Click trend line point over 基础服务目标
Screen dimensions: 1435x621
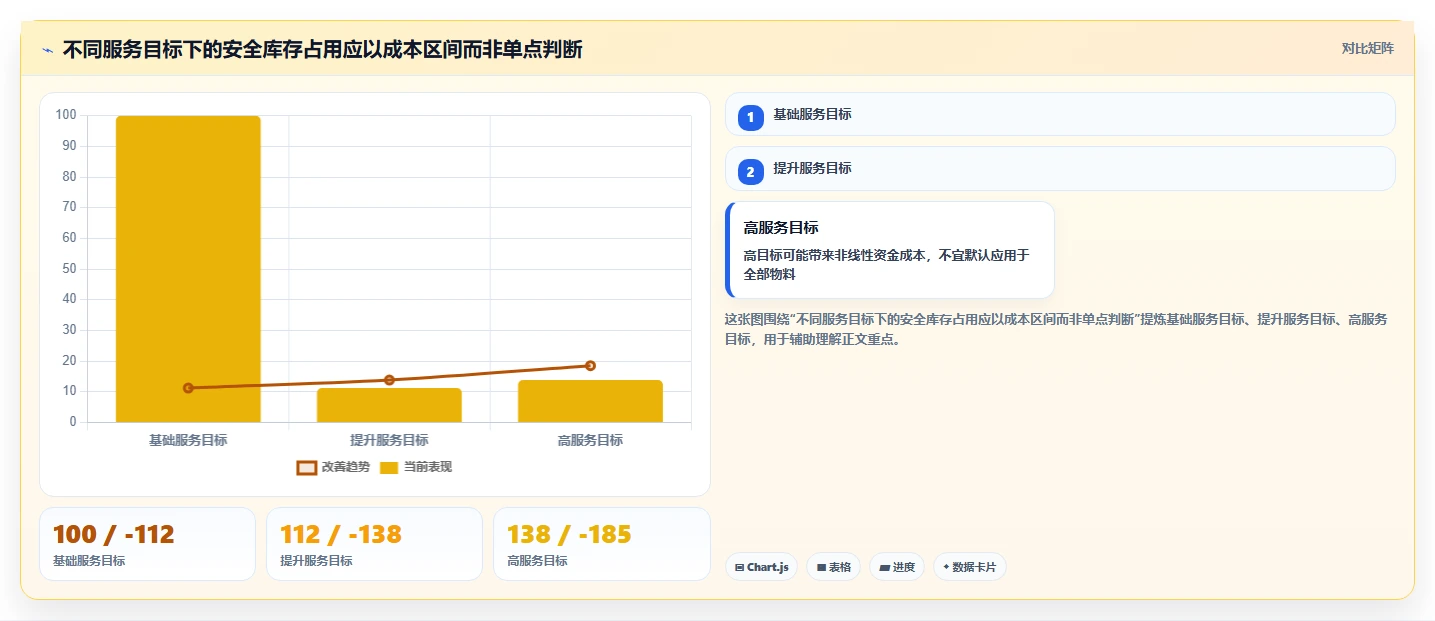coord(188,388)
